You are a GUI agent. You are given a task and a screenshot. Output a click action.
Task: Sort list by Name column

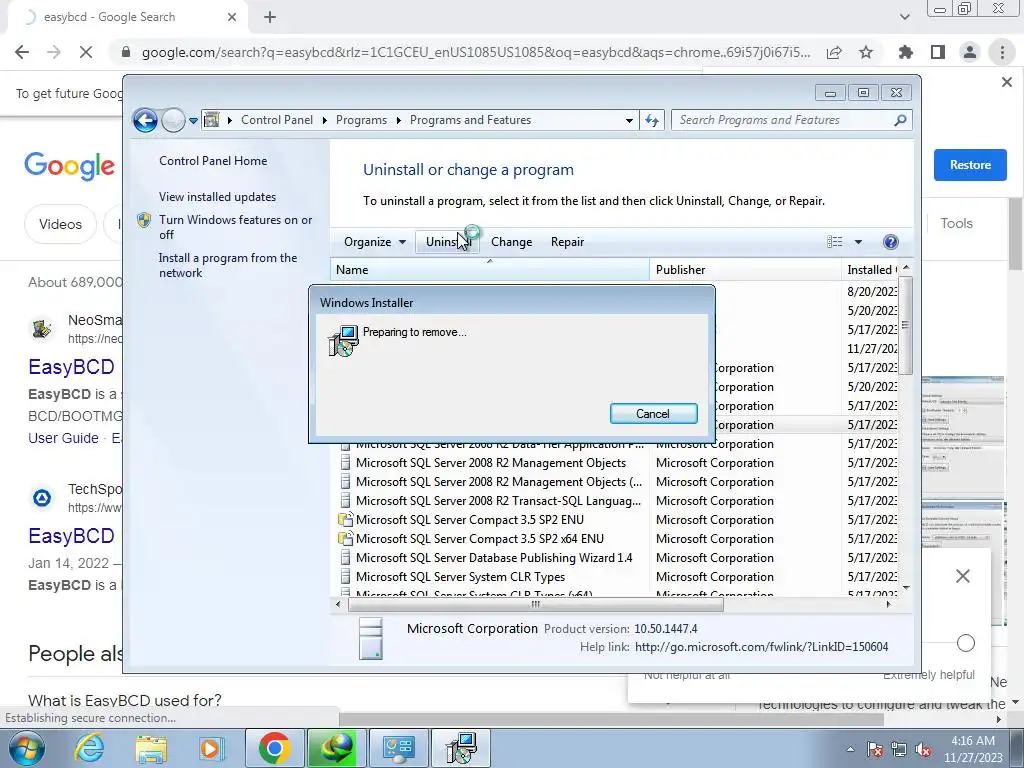(490, 270)
